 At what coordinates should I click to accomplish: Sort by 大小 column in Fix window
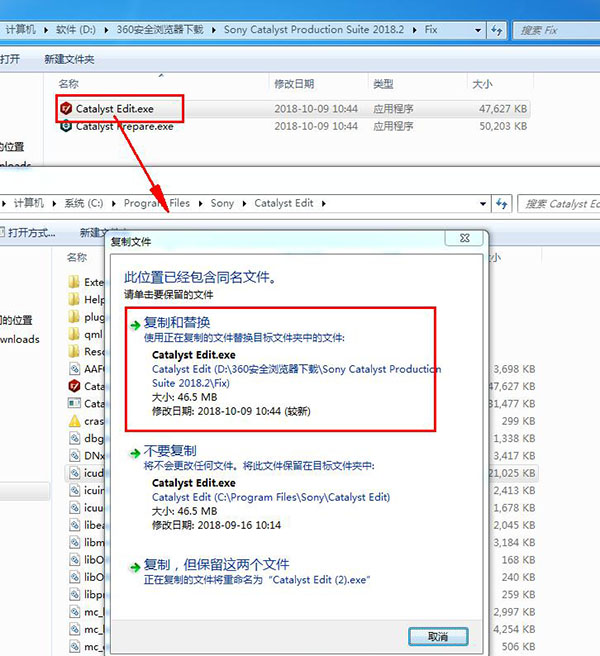tap(482, 84)
